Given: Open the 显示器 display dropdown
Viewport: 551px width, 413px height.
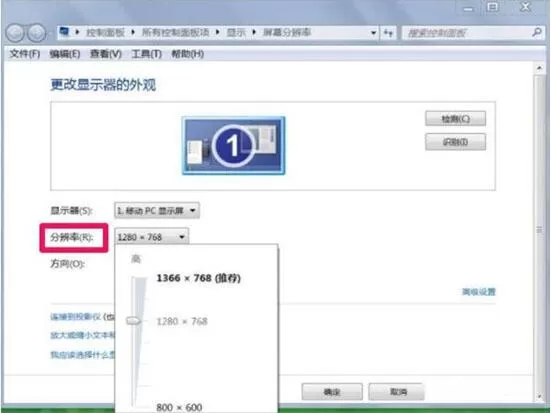Looking at the screenshot, I should coord(157,211).
